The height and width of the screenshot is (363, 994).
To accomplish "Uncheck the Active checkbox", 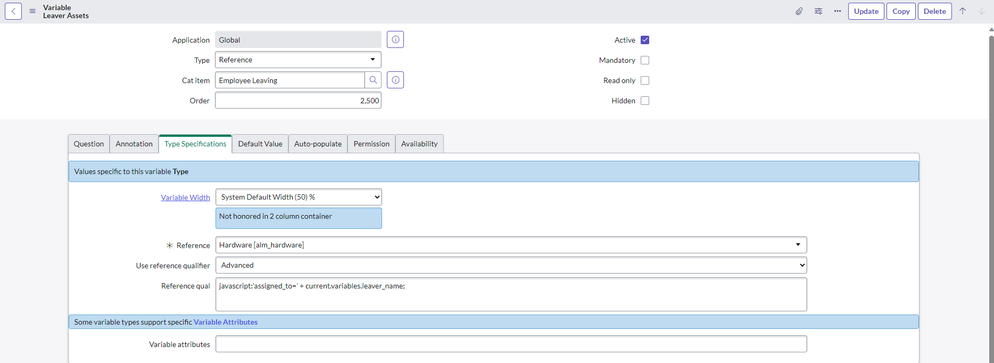I will click(x=645, y=40).
